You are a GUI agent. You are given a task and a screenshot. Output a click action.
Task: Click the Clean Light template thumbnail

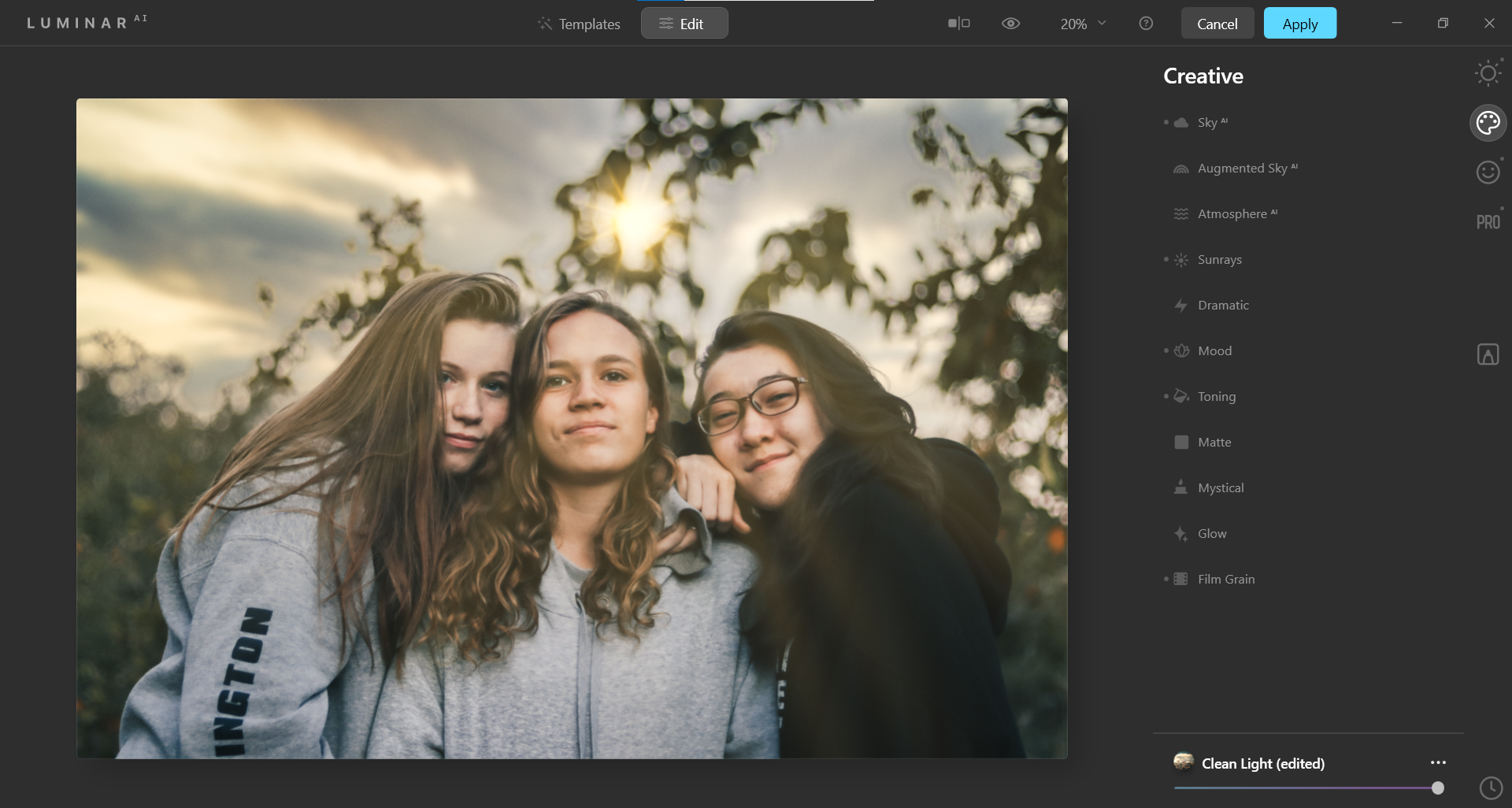tap(1183, 762)
